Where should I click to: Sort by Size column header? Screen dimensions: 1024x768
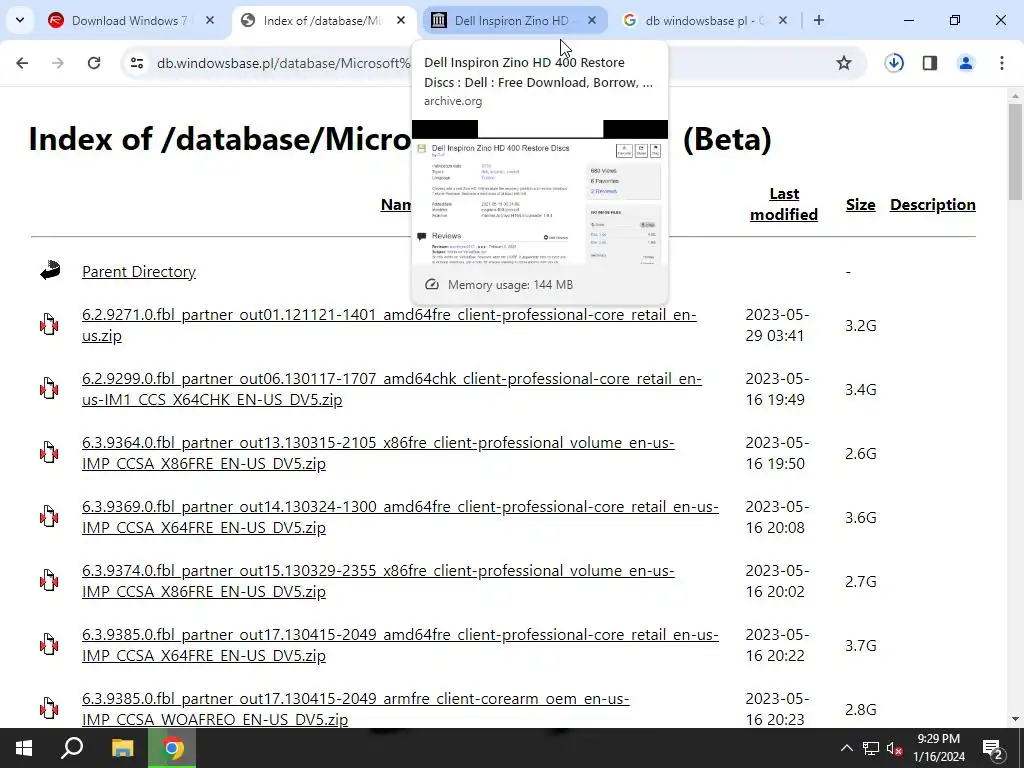pyautogui.click(x=860, y=204)
